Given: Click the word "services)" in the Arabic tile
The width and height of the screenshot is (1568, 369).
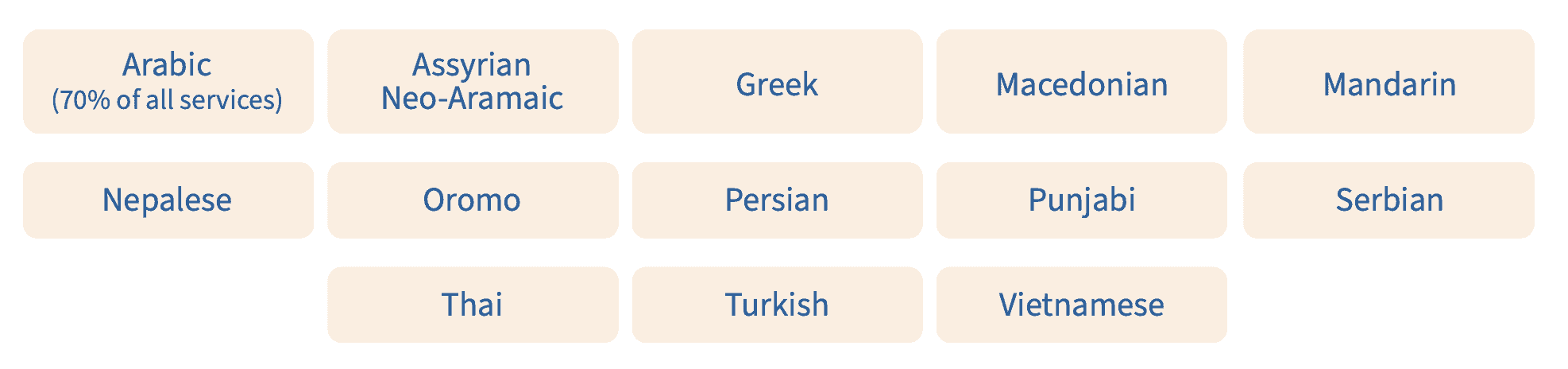Looking at the screenshot, I should [x=231, y=100].
